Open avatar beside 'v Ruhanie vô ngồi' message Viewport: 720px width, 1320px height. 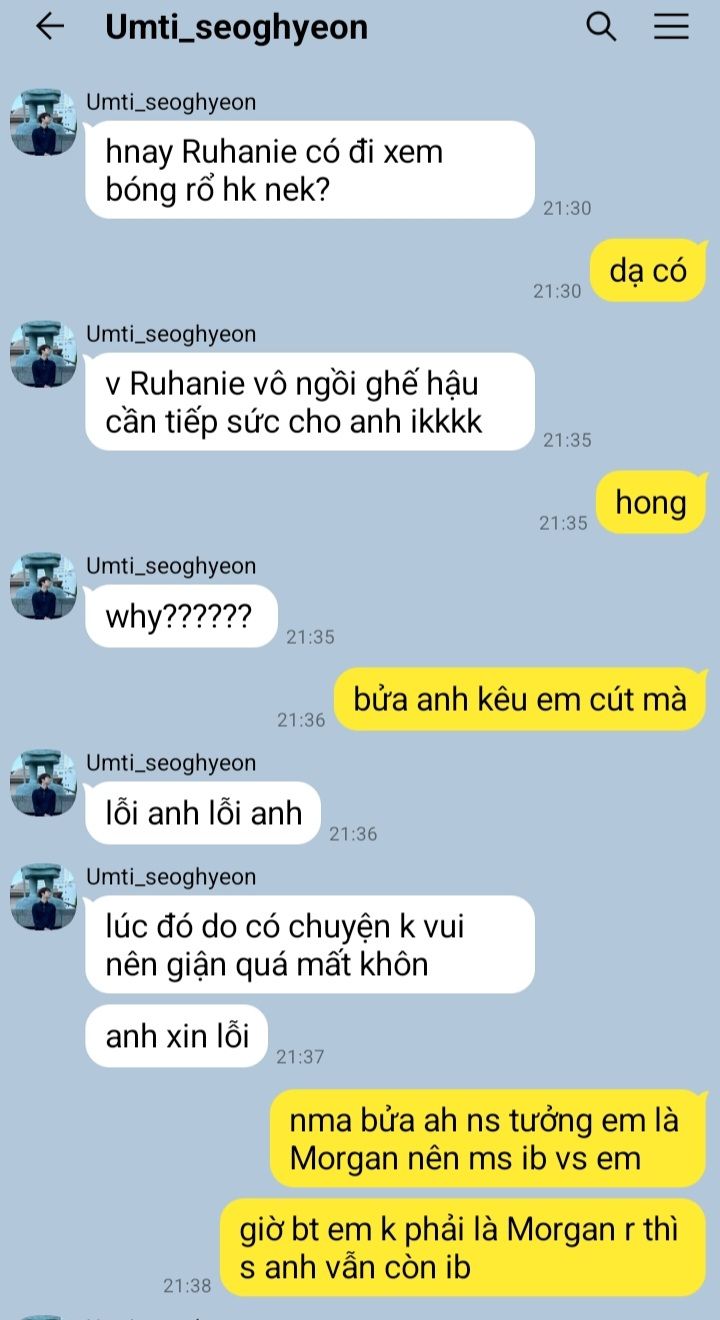point(43,354)
